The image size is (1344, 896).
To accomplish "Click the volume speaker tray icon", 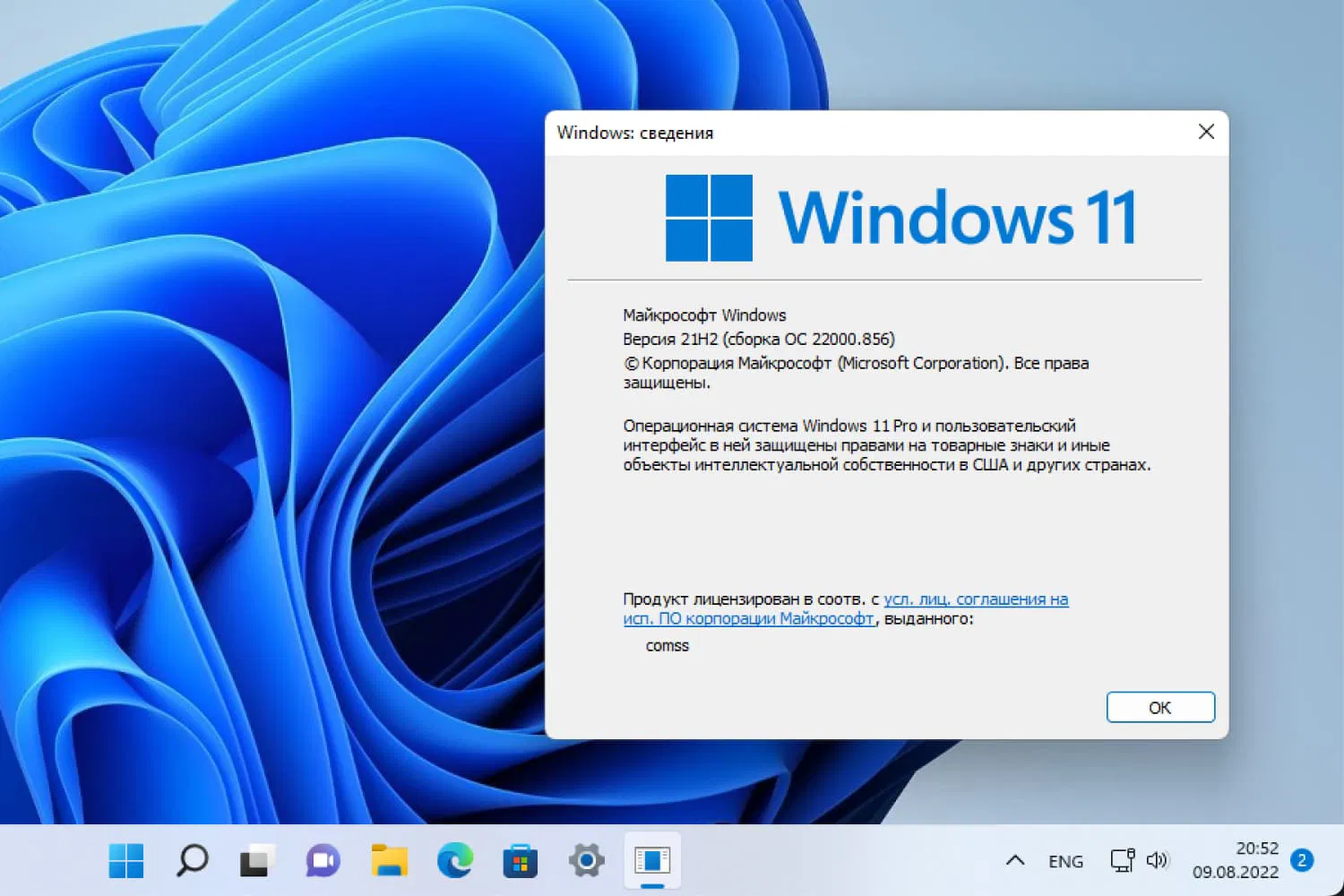I will click(x=1159, y=860).
